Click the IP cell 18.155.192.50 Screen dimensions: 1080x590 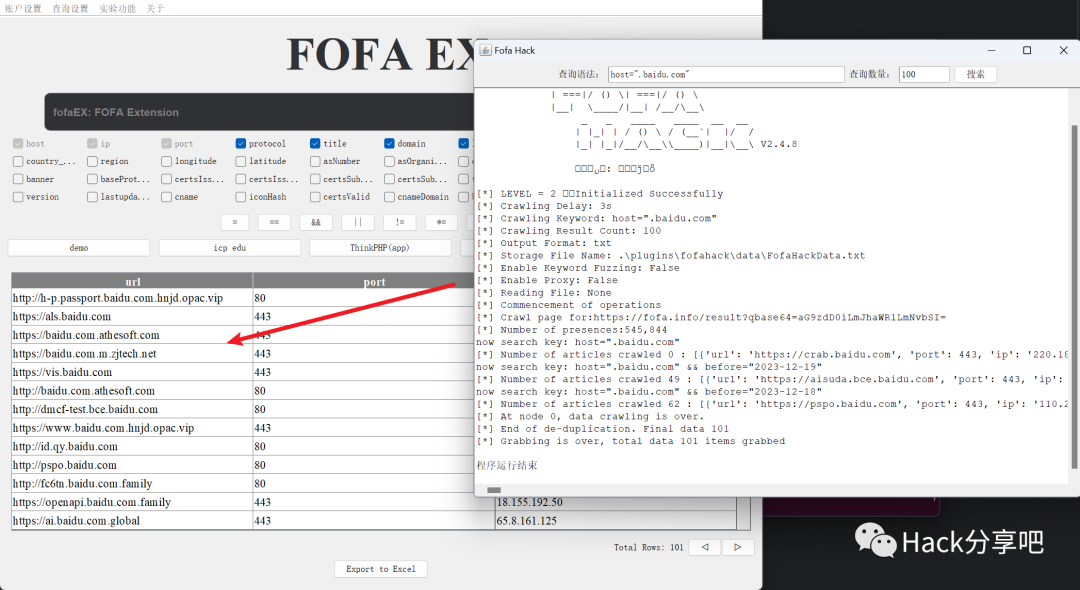pos(616,503)
